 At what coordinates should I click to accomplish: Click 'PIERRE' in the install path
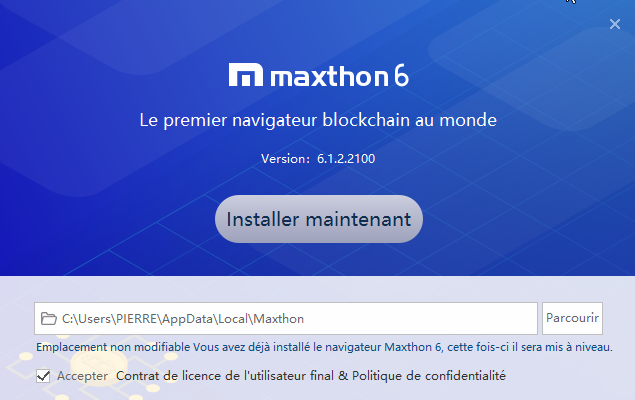click(131, 319)
